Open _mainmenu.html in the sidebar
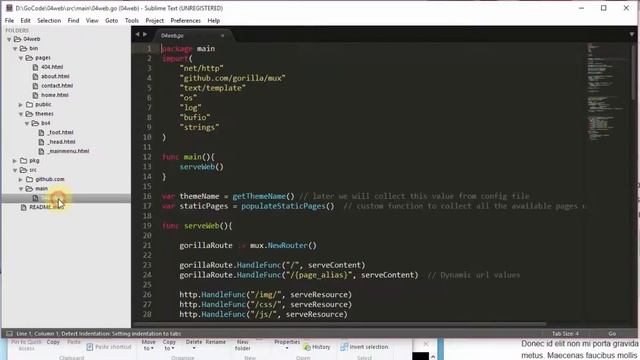Viewport: 640px width, 360px height. pos(68,151)
